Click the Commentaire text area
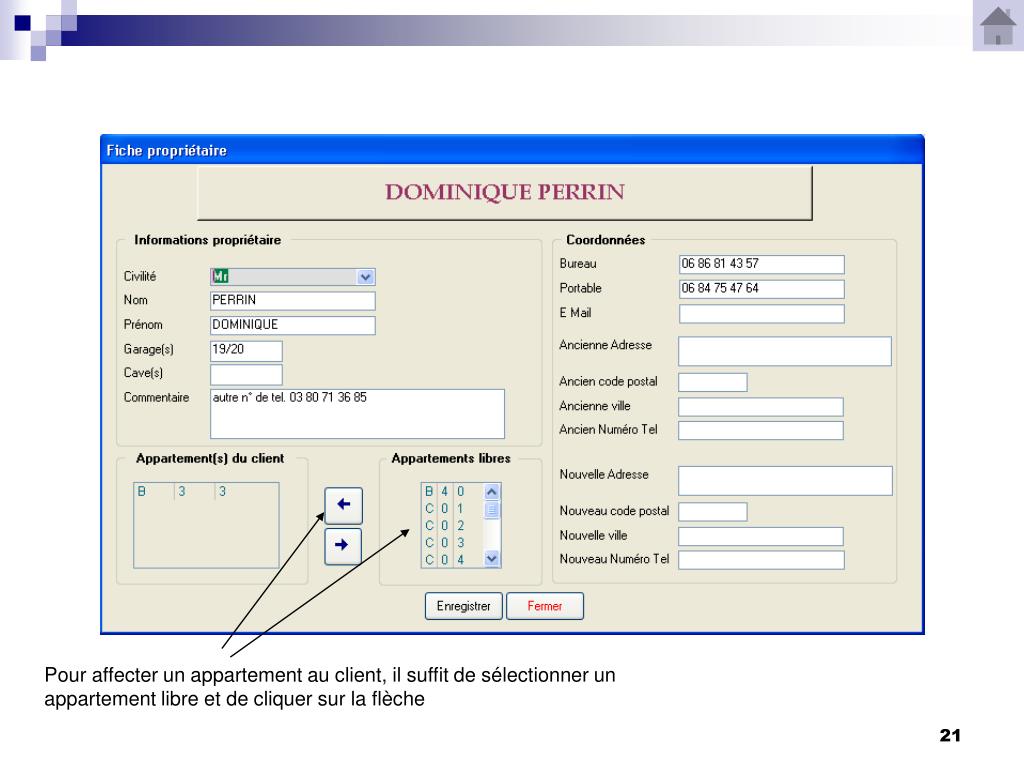 pyautogui.click(x=357, y=413)
